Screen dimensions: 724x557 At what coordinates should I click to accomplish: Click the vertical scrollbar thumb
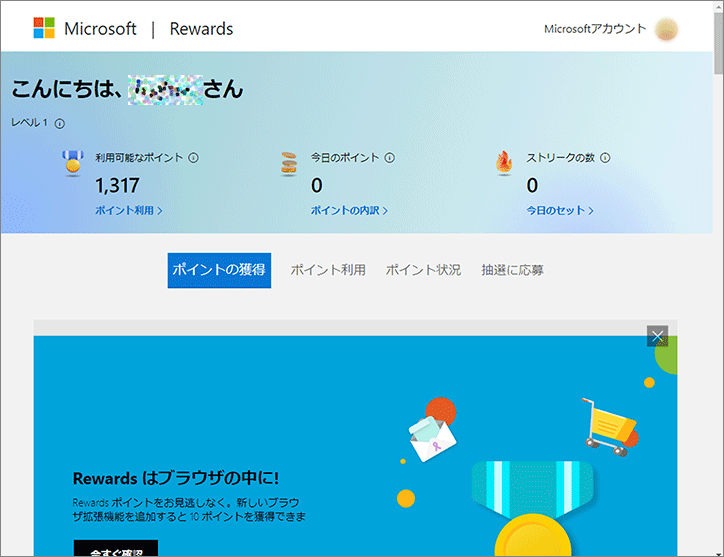point(718,42)
